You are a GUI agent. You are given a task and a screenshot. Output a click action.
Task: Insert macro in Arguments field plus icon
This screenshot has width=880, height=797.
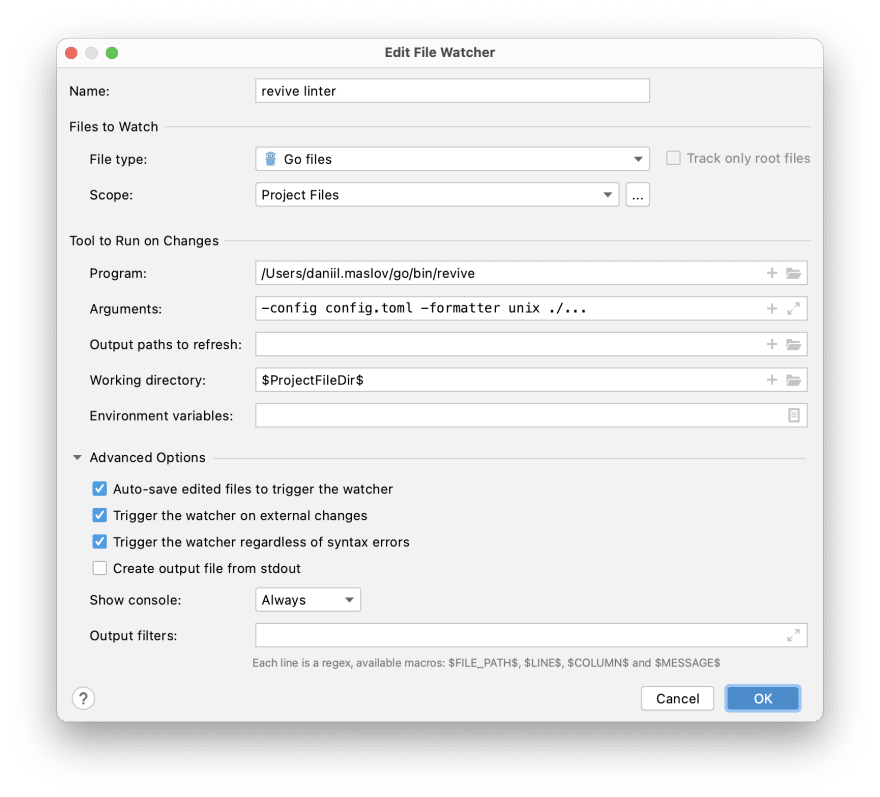[x=772, y=308]
